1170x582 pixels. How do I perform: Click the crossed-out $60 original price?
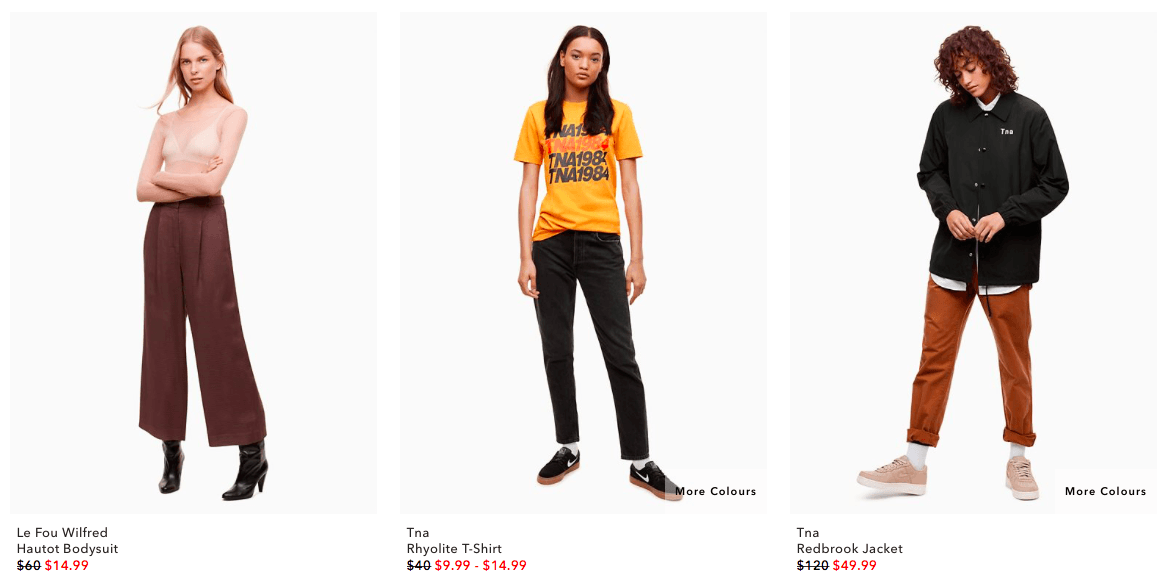(x=28, y=566)
